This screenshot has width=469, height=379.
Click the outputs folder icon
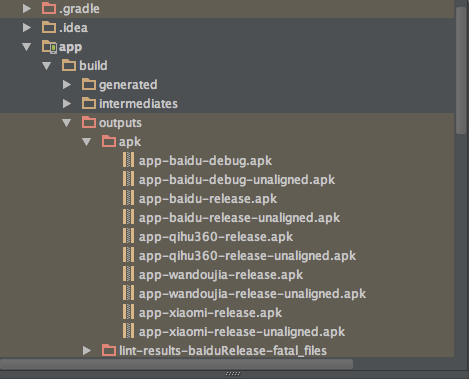tap(89, 122)
